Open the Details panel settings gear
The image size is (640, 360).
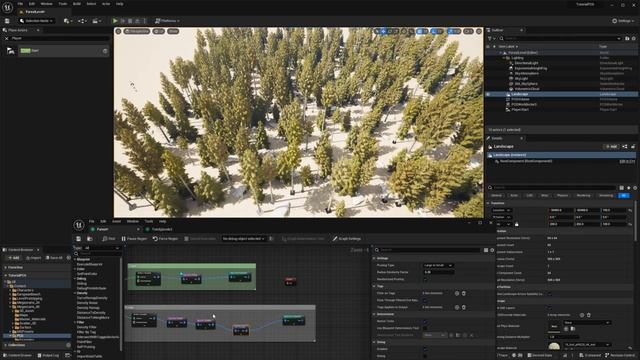pos(635,188)
